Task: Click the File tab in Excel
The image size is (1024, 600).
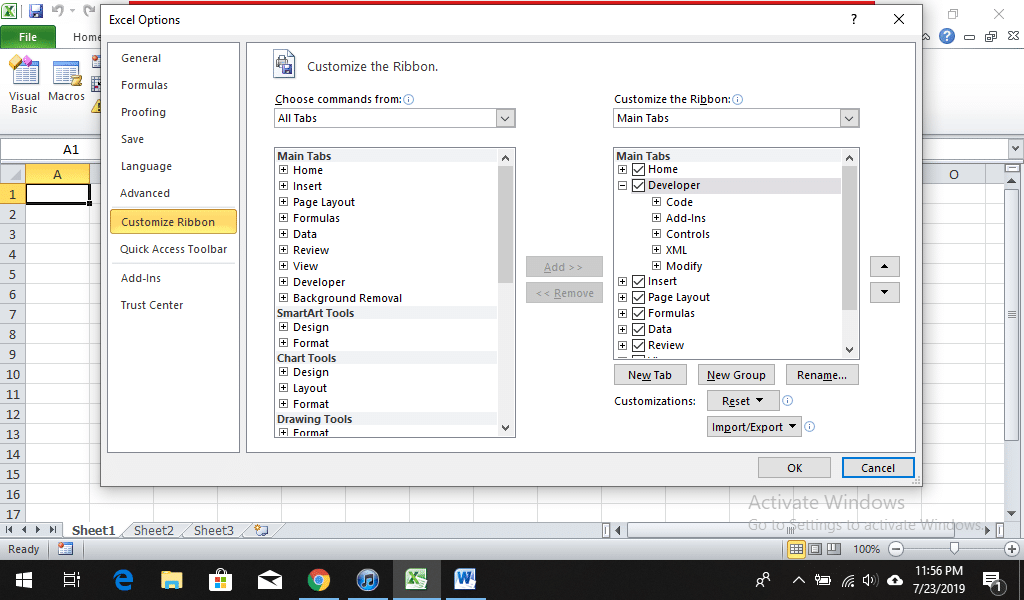Action: click(28, 37)
